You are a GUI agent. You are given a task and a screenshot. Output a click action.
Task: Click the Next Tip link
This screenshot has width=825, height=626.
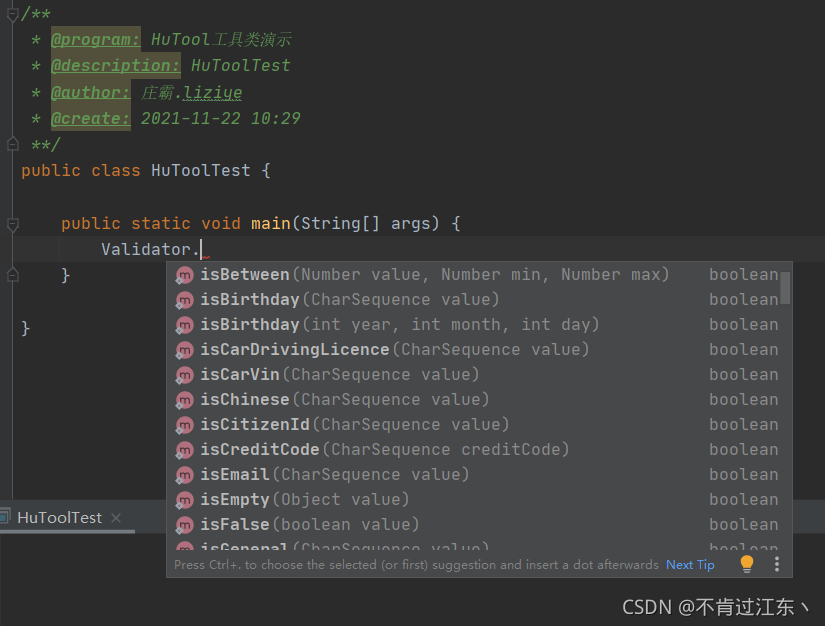tap(690, 565)
